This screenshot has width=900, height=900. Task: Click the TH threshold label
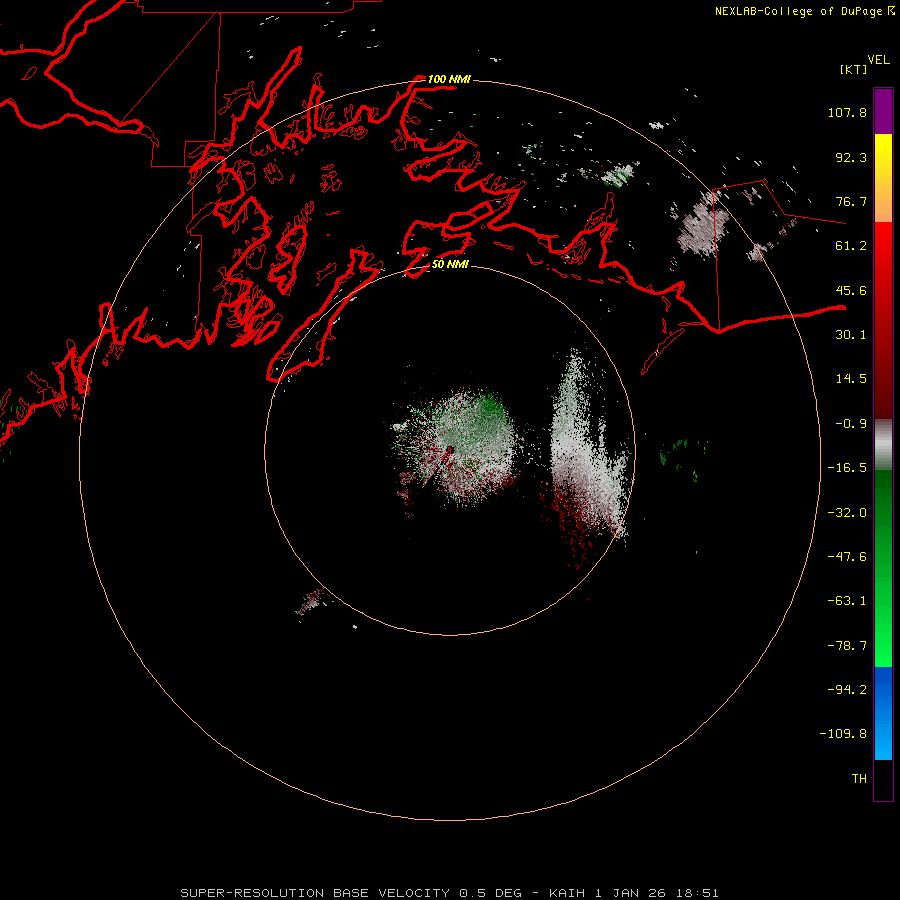pyautogui.click(x=859, y=779)
